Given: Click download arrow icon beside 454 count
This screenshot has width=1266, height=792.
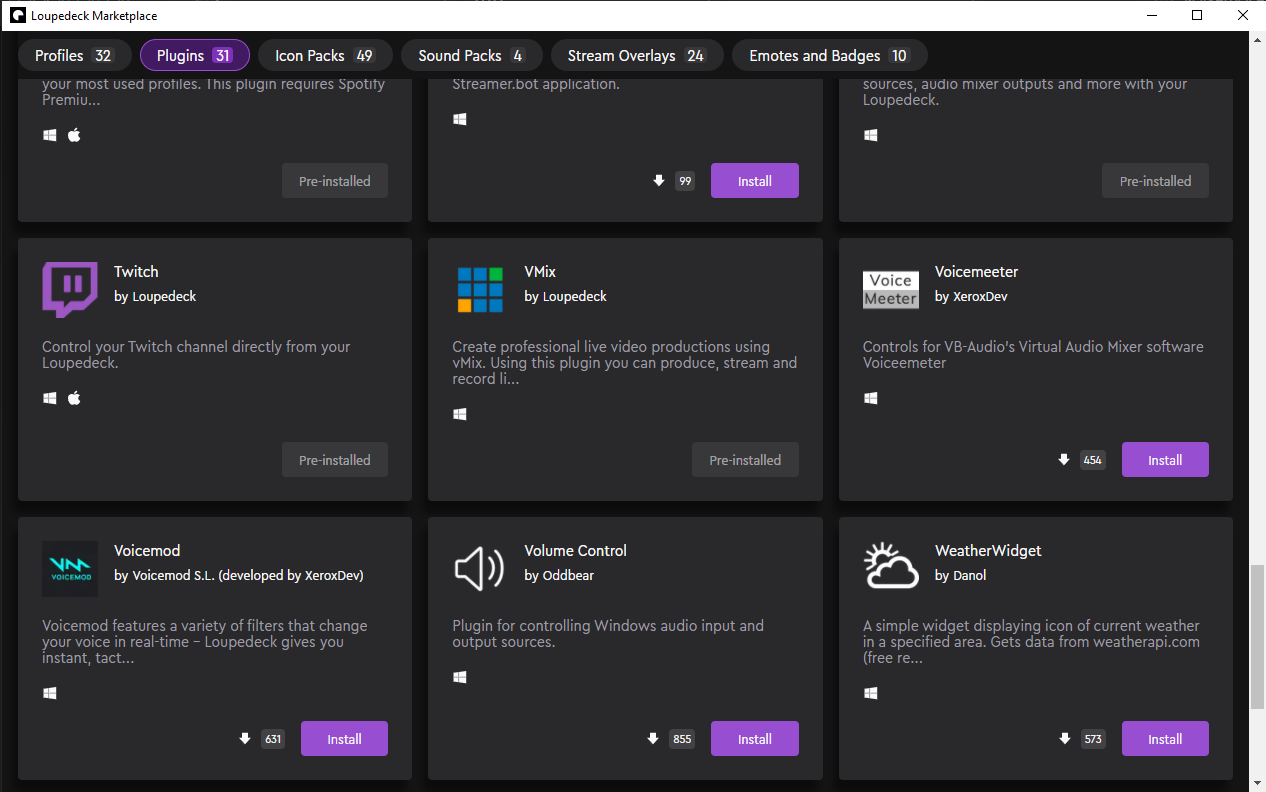Looking at the screenshot, I should [x=1064, y=460].
